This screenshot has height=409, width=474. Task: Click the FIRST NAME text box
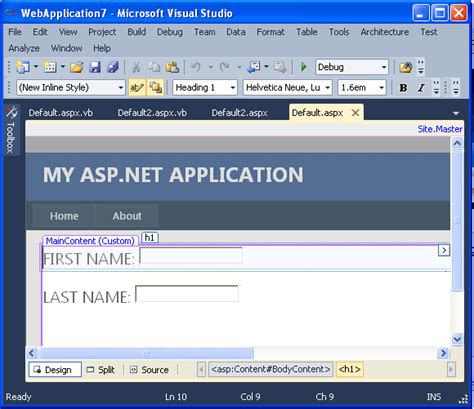click(x=191, y=256)
